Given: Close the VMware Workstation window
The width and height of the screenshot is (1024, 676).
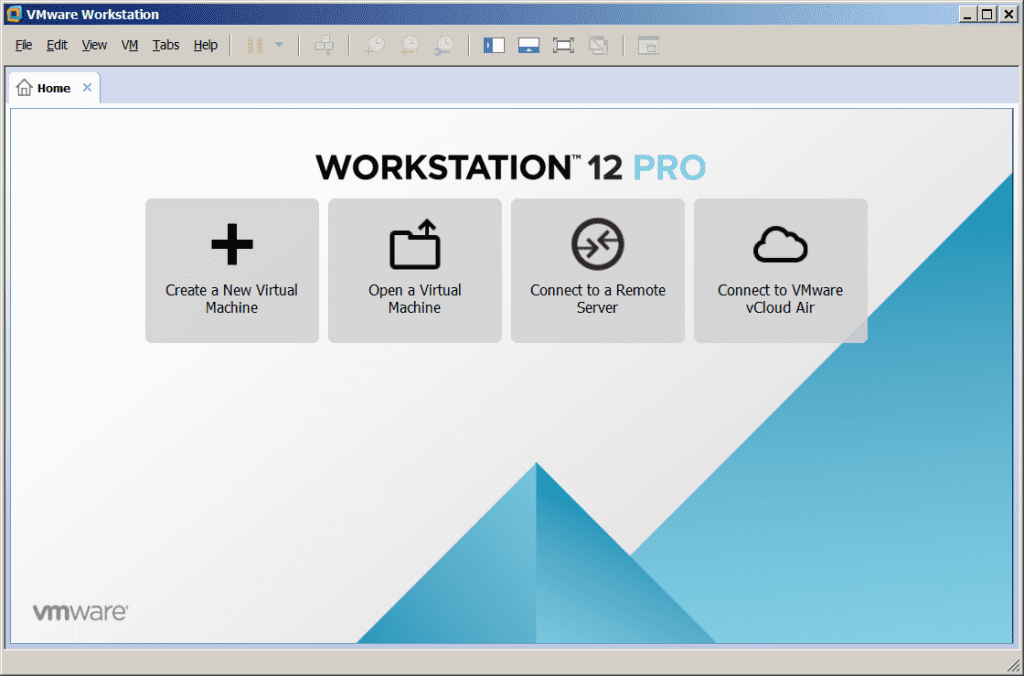Looking at the screenshot, I should coord(1008,14).
